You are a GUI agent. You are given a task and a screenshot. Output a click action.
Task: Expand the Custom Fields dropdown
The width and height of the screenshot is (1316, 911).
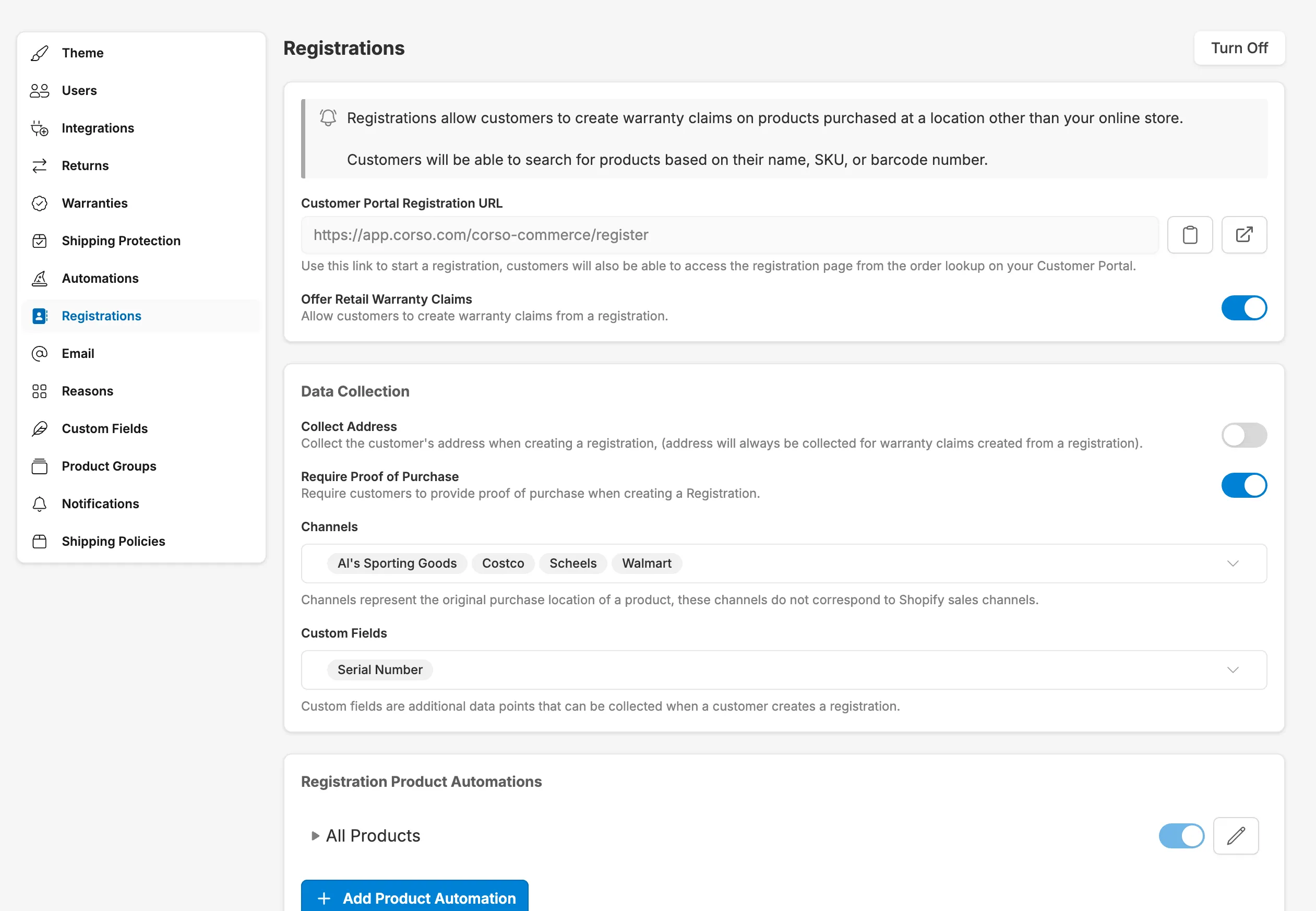pyautogui.click(x=1232, y=669)
